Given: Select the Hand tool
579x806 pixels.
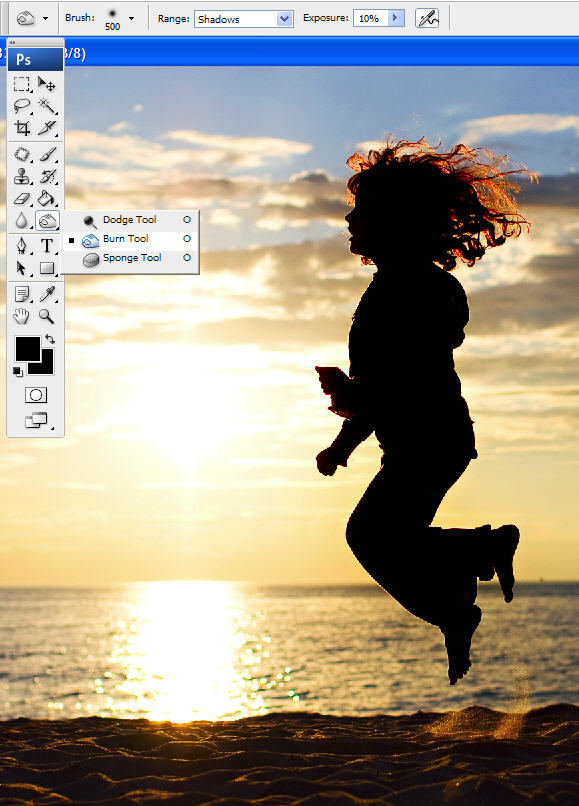Looking at the screenshot, I should point(22,316).
